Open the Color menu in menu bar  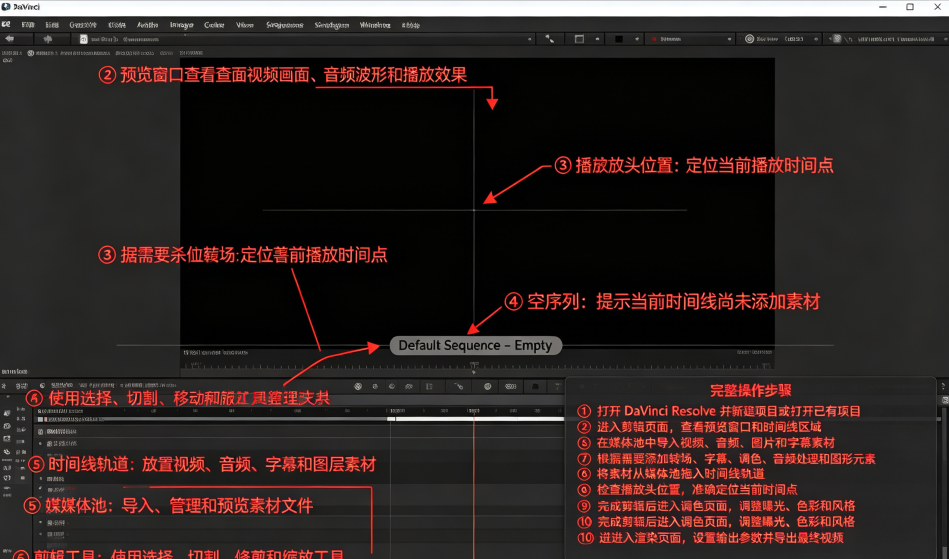pyautogui.click(x=214, y=25)
